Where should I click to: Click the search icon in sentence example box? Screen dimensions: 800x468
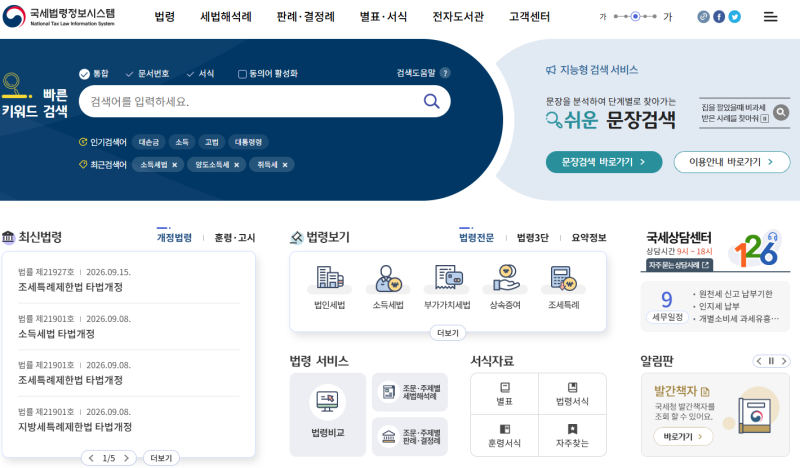point(781,112)
